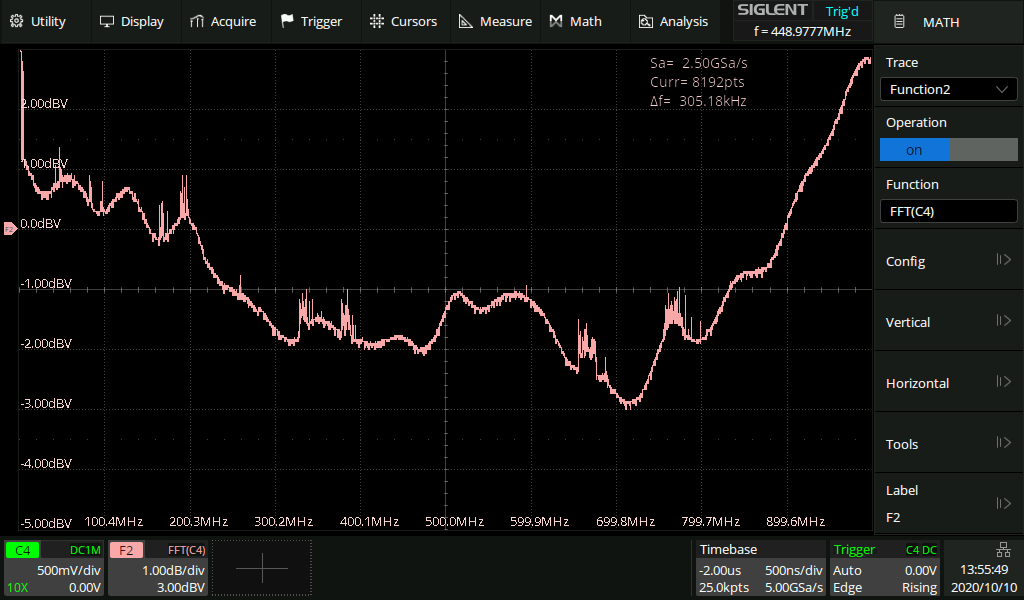Click the Sa= 2.50GSa/s readout
1024x600 pixels.
click(698, 63)
